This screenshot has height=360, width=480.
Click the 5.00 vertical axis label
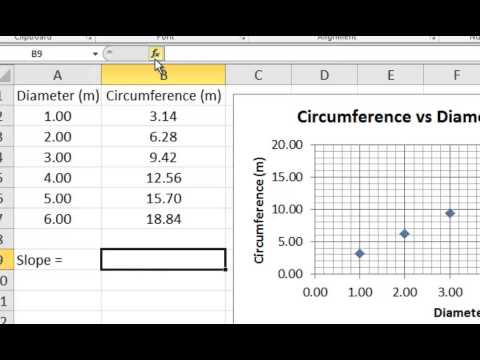290,242
